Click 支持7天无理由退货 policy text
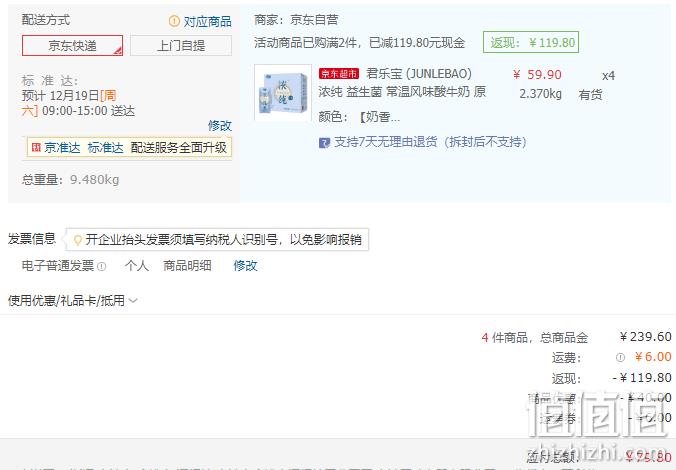676x470 pixels. click(430, 142)
